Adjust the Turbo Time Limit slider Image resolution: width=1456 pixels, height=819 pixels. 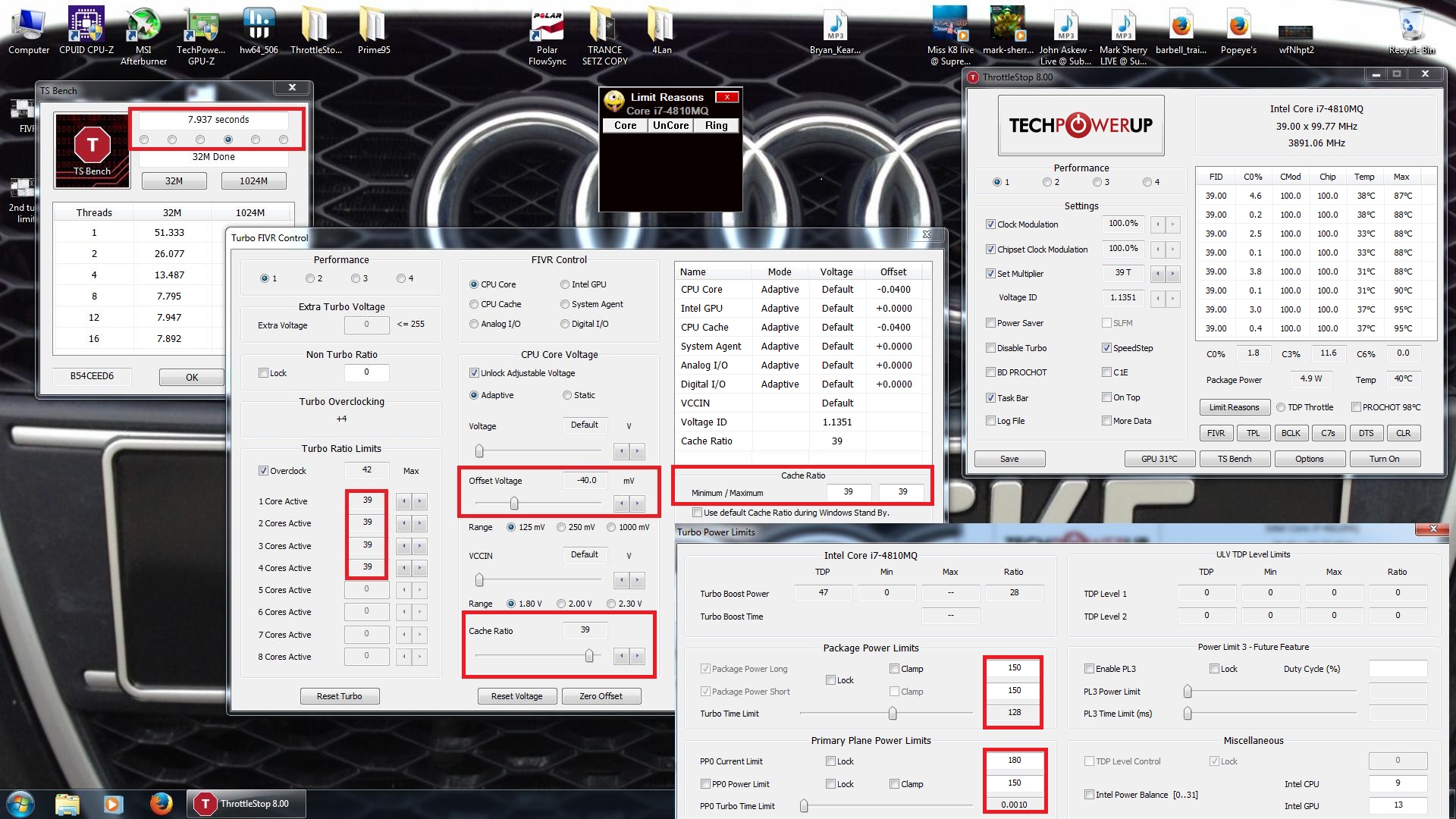[893, 714]
